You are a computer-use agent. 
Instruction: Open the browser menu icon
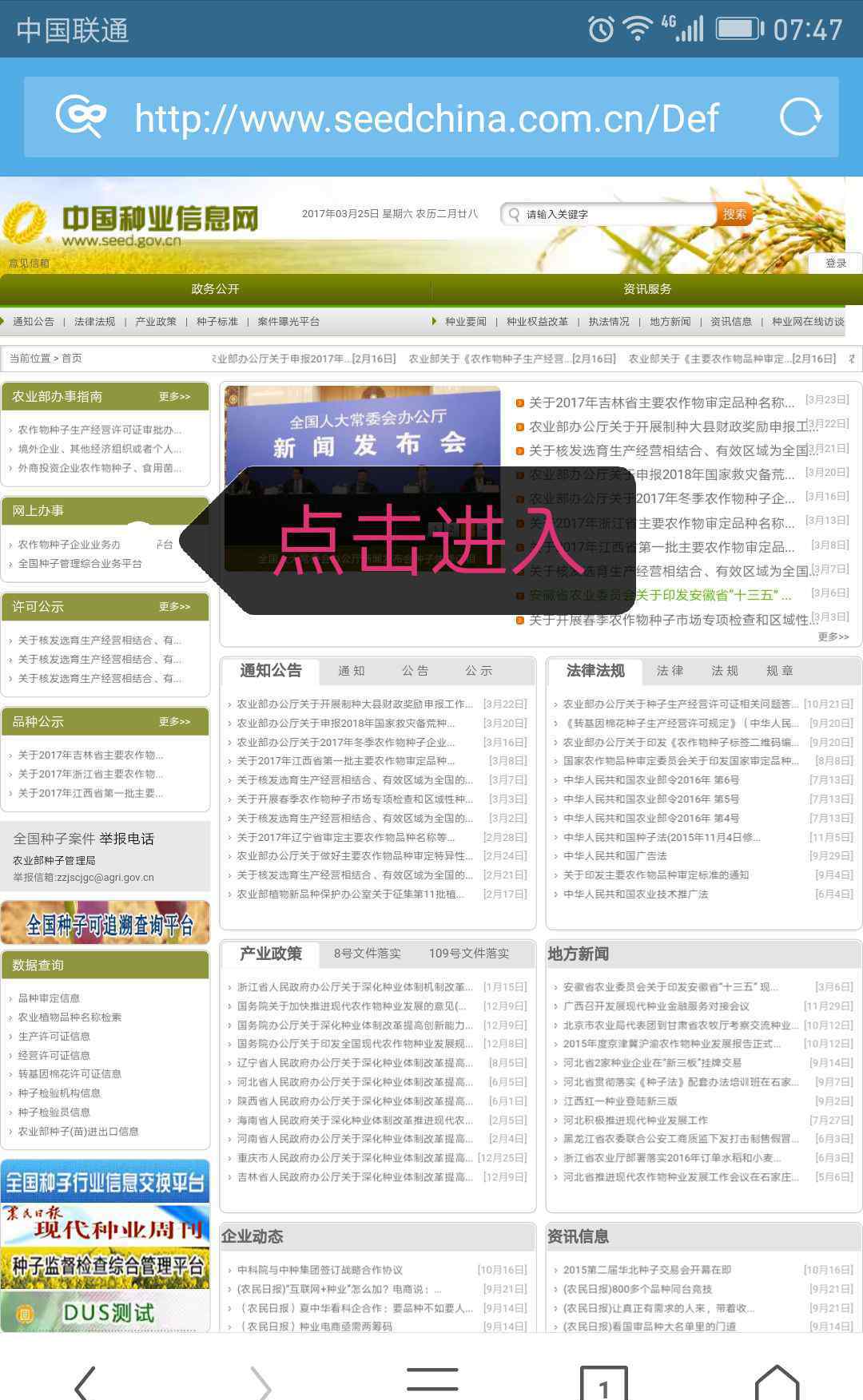432,1378
